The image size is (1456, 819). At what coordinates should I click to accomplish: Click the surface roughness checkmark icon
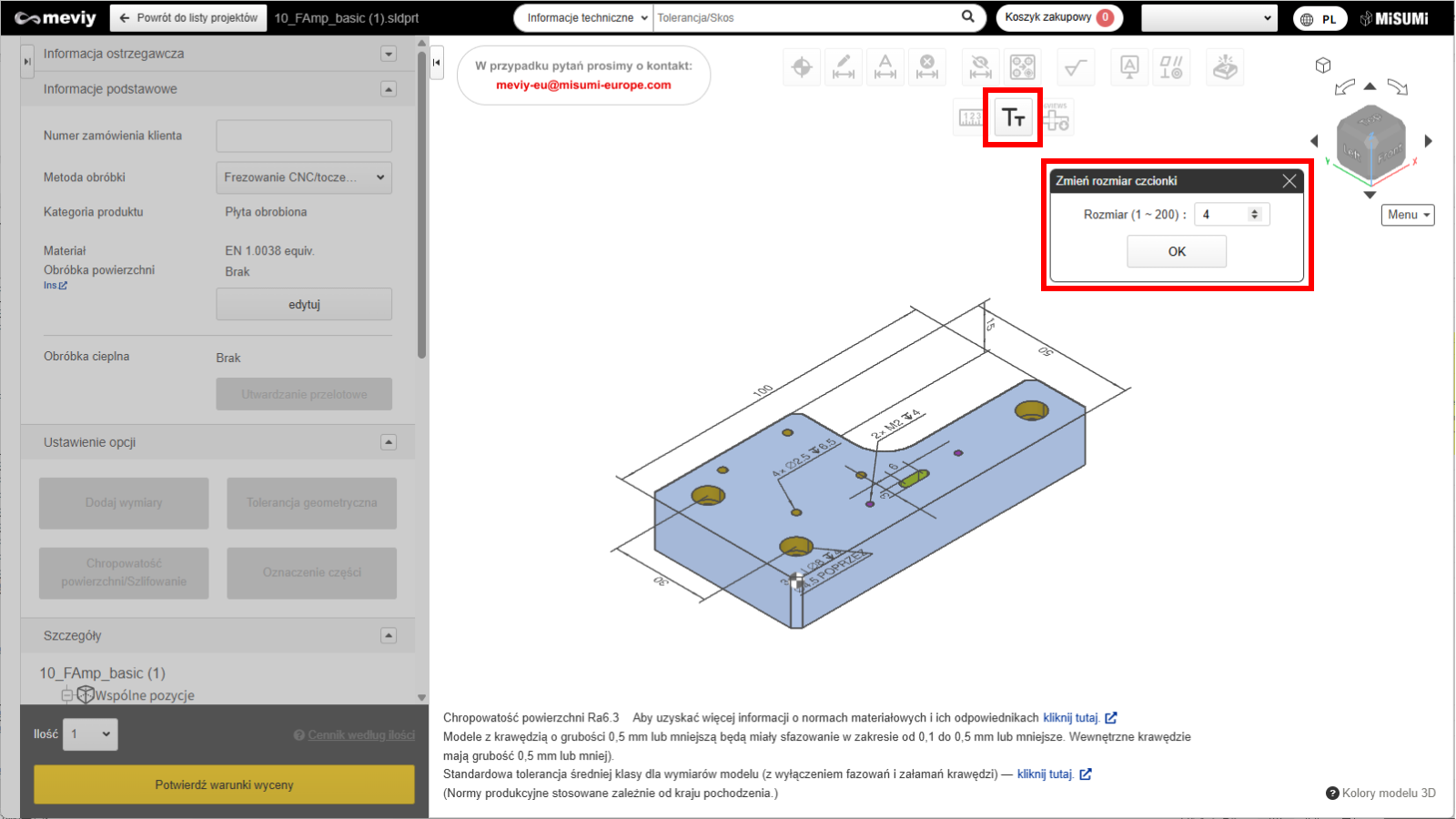(x=1076, y=66)
